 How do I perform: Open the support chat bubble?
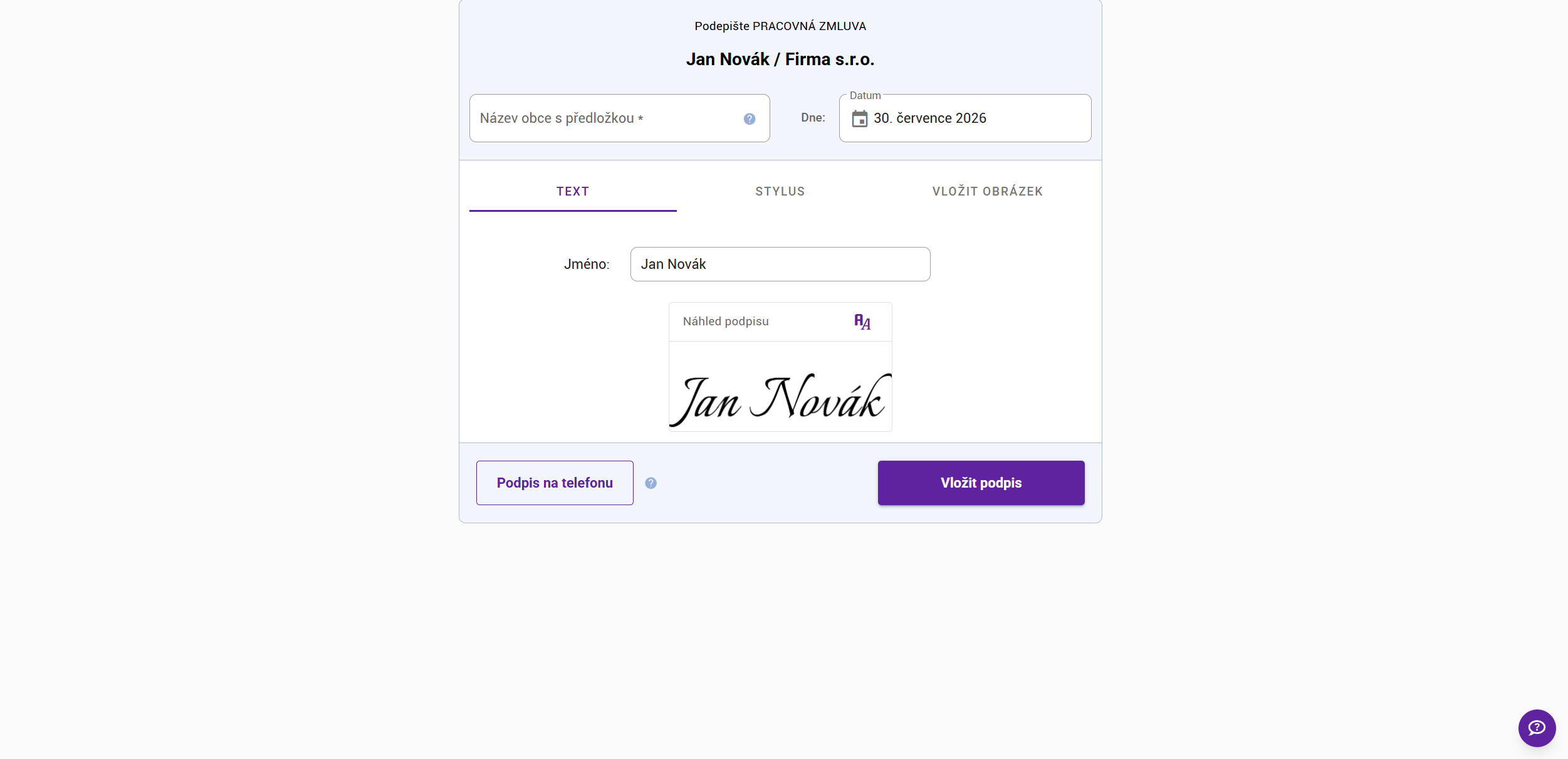(1537, 728)
